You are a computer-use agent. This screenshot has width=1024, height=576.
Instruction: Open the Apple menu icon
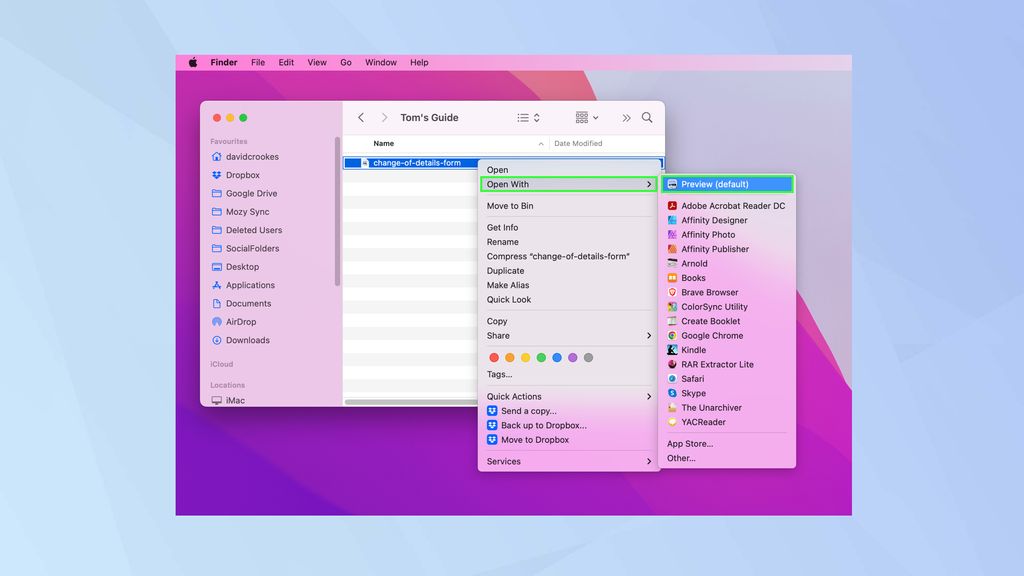click(x=191, y=62)
